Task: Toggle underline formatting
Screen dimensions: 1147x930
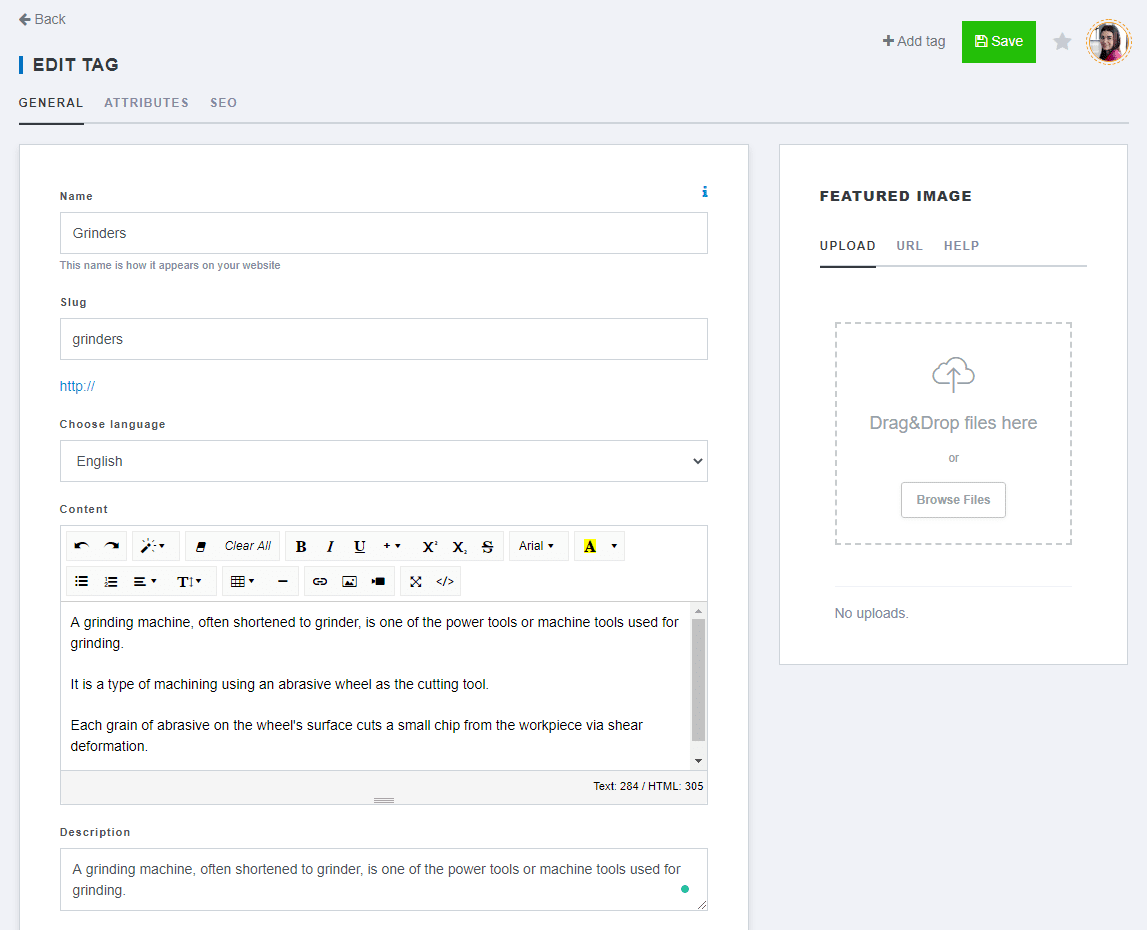Action: pos(359,546)
